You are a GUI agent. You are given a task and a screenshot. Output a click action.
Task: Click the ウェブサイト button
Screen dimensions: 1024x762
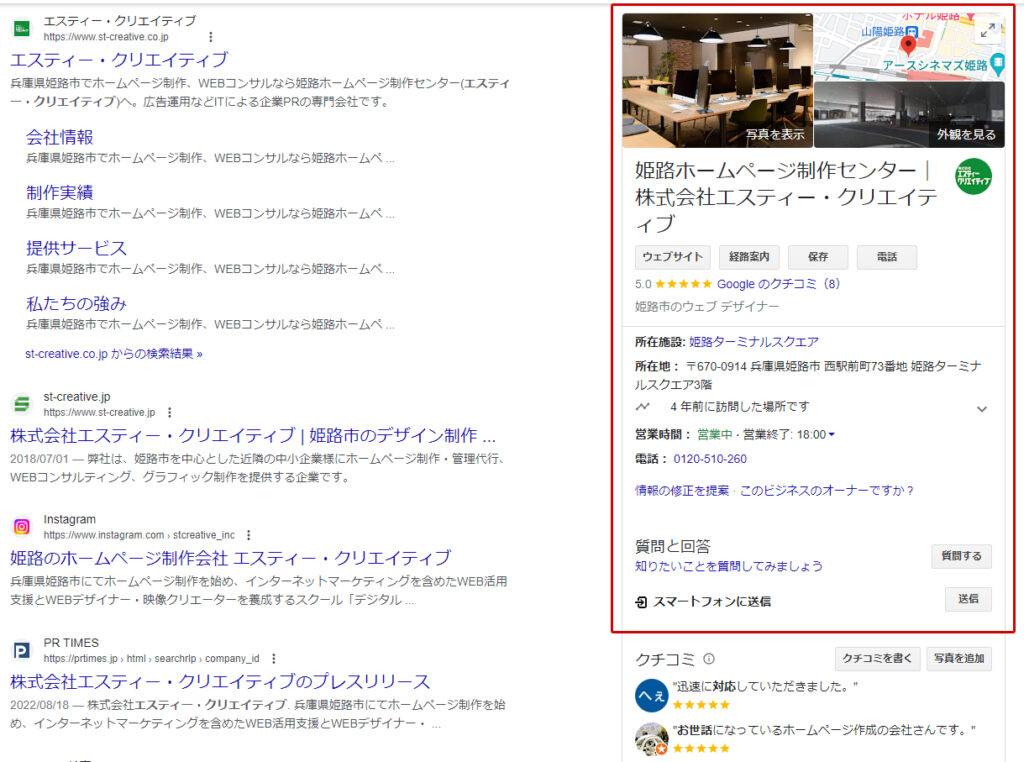click(672, 257)
